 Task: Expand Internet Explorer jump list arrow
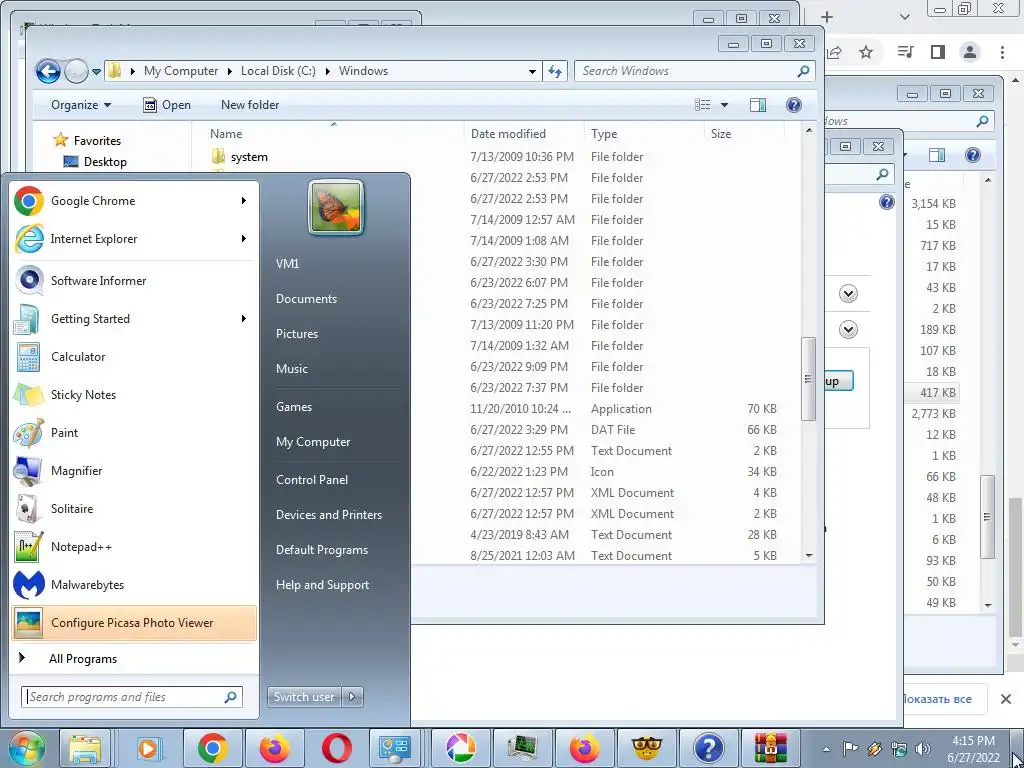[x=244, y=238]
